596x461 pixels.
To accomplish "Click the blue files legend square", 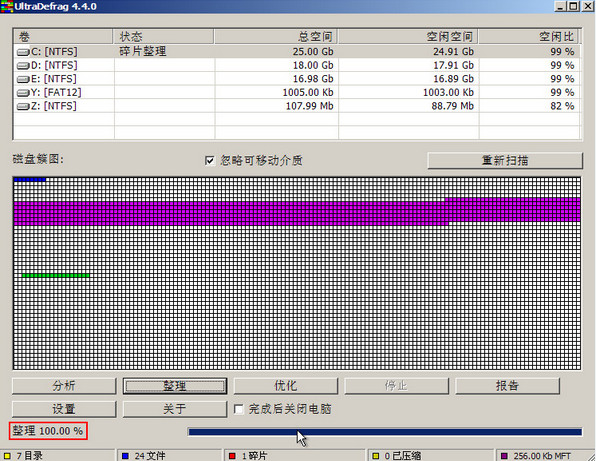I will [x=125, y=456].
